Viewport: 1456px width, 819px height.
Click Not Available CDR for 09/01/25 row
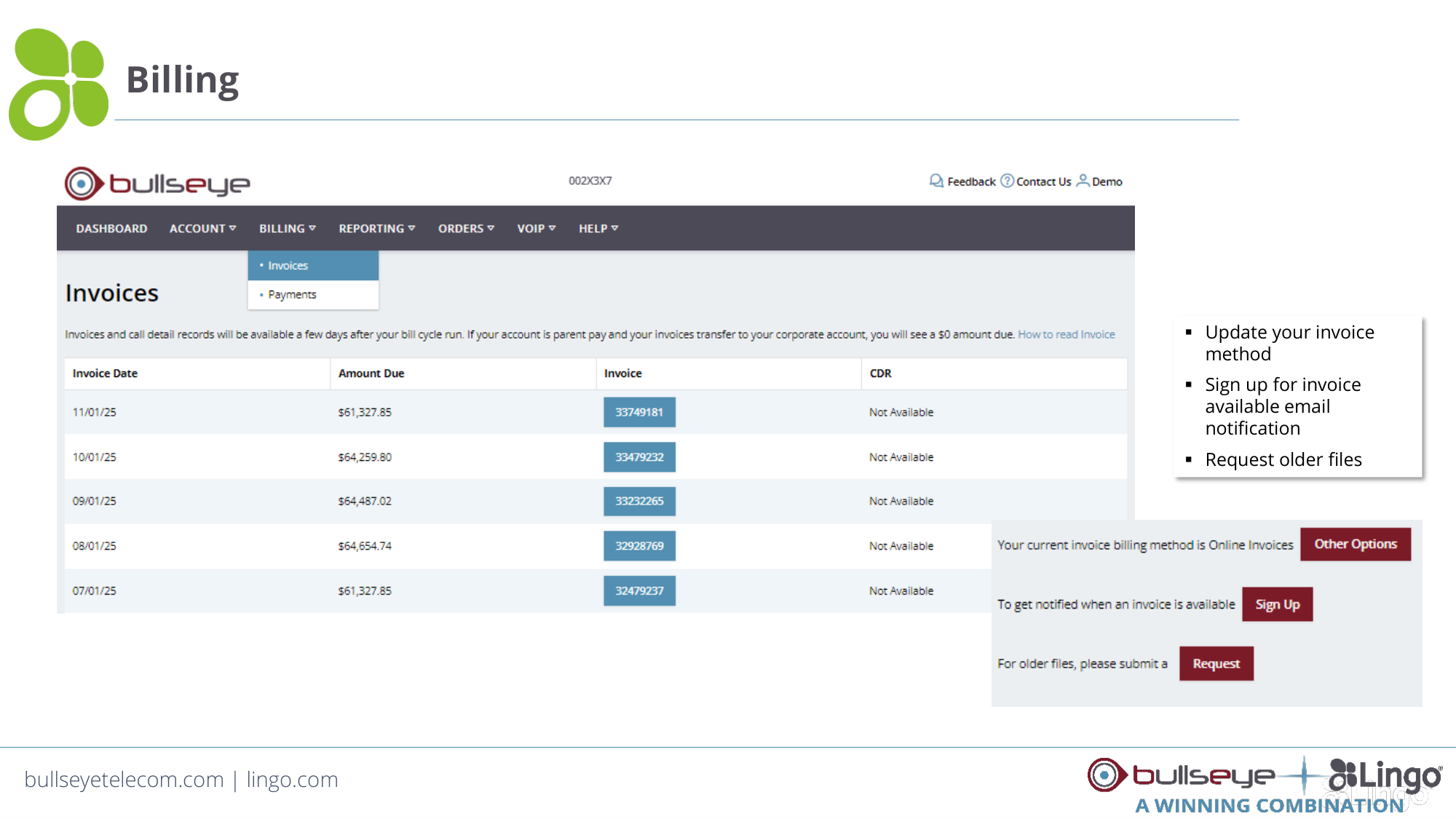click(x=901, y=501)
